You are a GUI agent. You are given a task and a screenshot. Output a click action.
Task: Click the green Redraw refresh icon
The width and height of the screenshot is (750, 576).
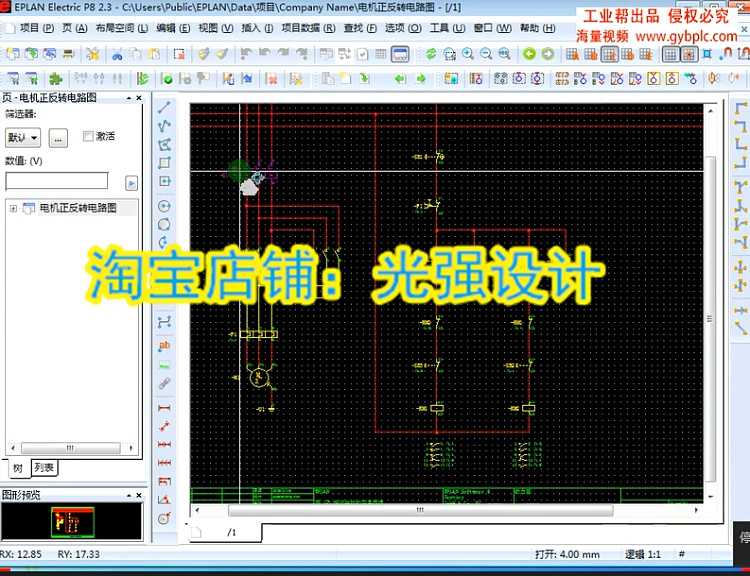click(x=431, y=54)
